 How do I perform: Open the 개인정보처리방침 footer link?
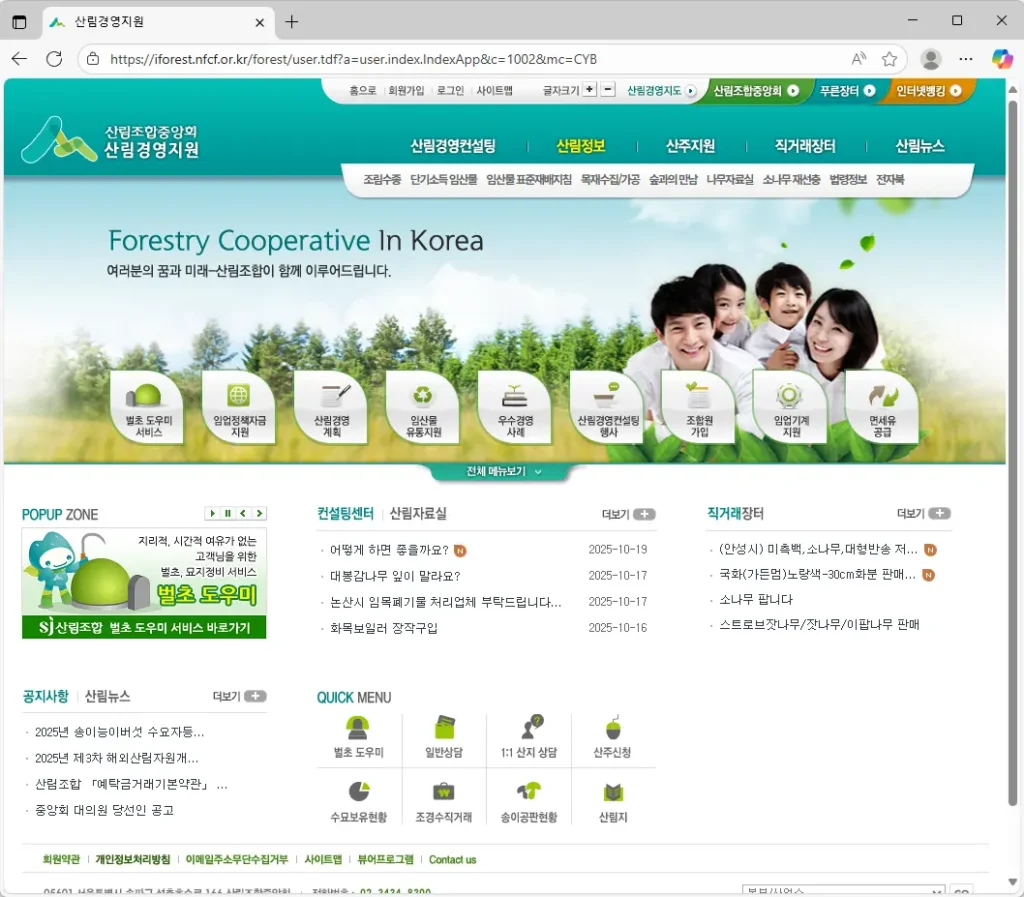click(x=133, y=859)
